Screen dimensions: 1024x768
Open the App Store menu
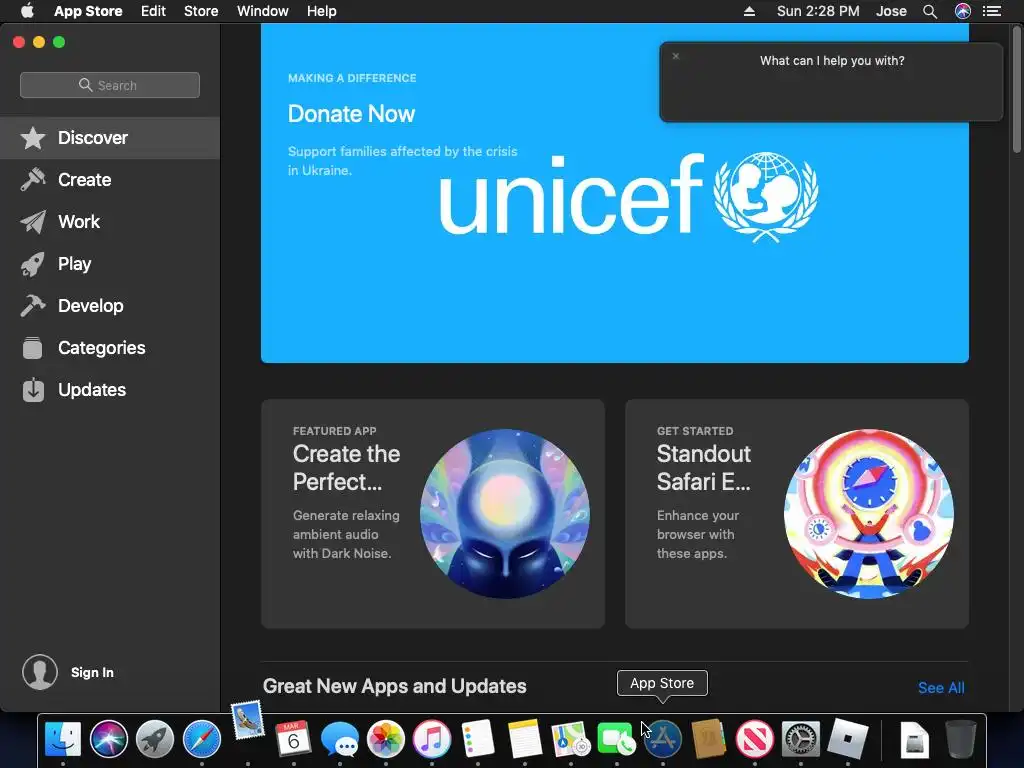(88, 11)
